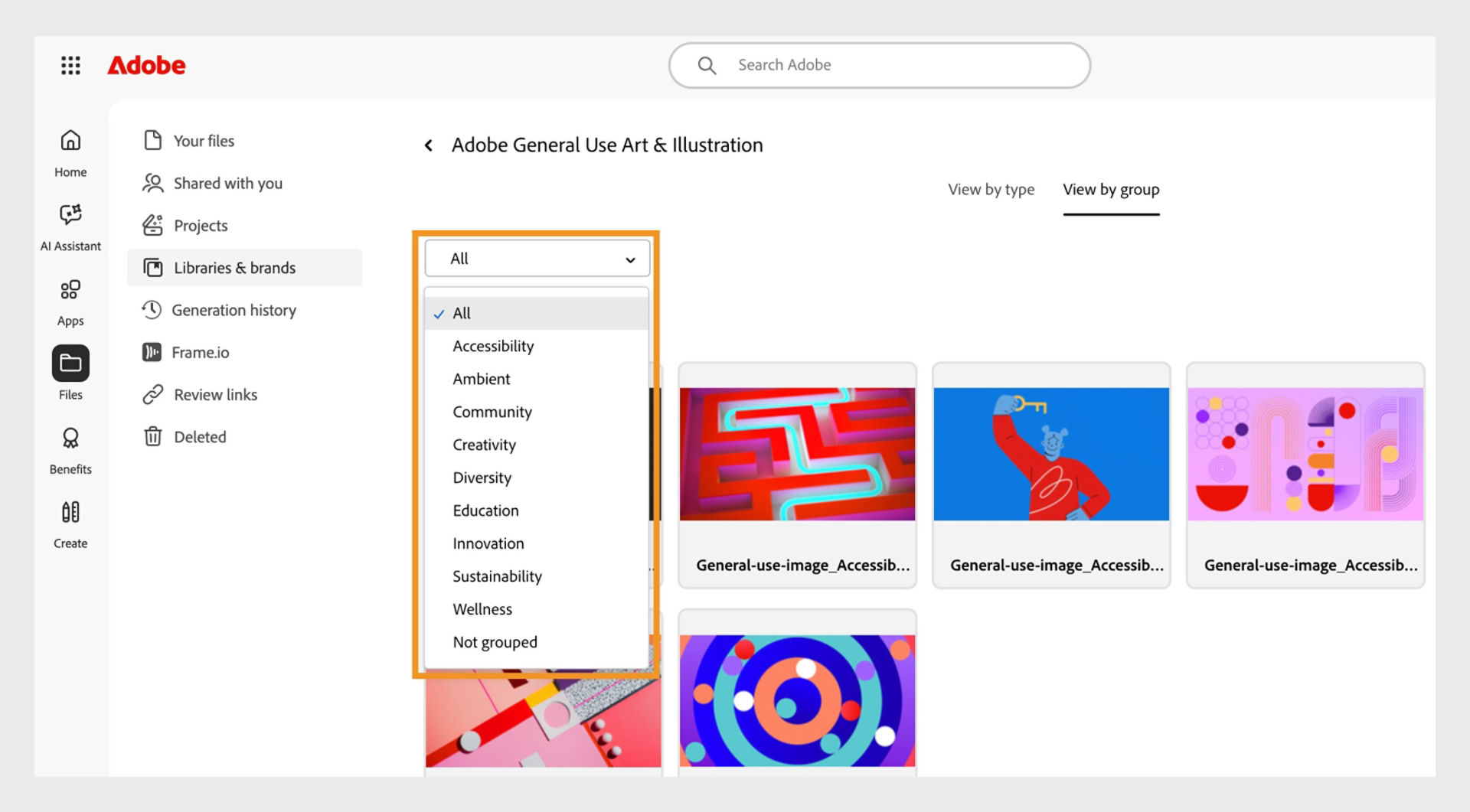
Task: Open the blue key figure thumbnail
Action: coord(1051,454)
